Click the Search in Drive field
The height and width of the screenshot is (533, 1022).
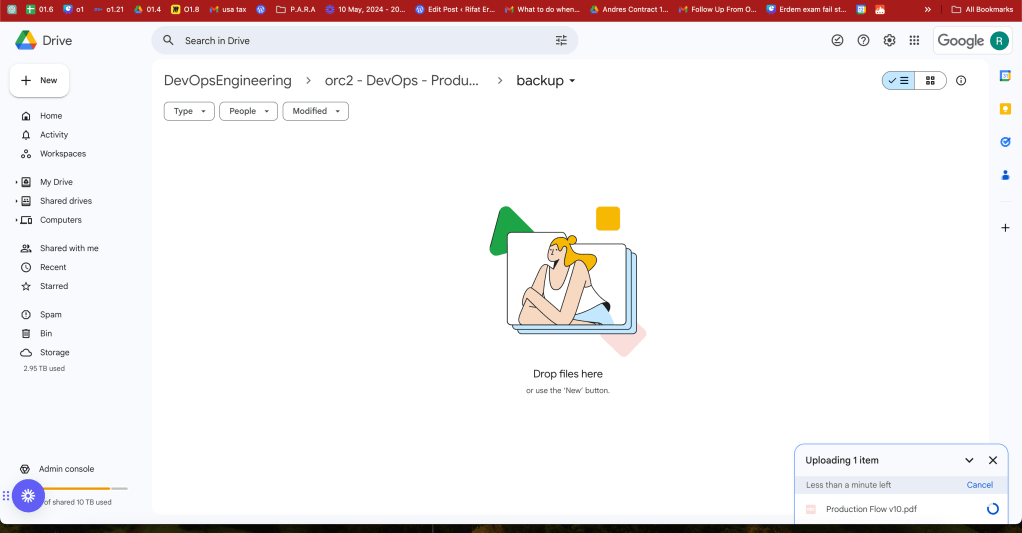[x=364, y=40]
